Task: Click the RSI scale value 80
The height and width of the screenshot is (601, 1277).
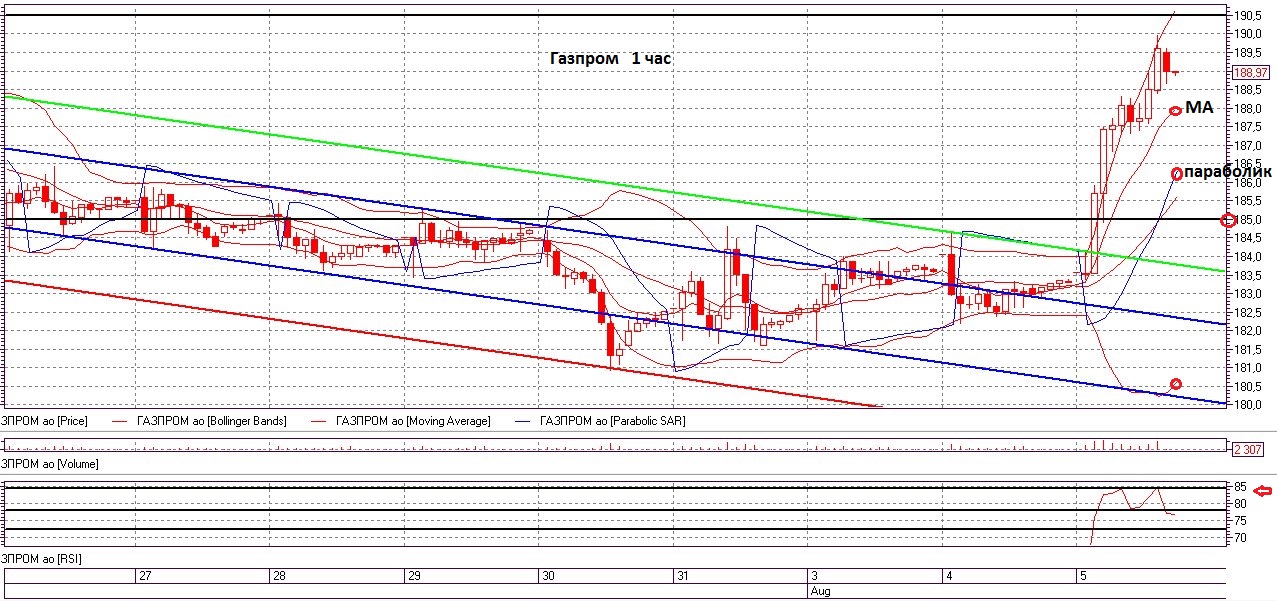Action: (1240, 504)
